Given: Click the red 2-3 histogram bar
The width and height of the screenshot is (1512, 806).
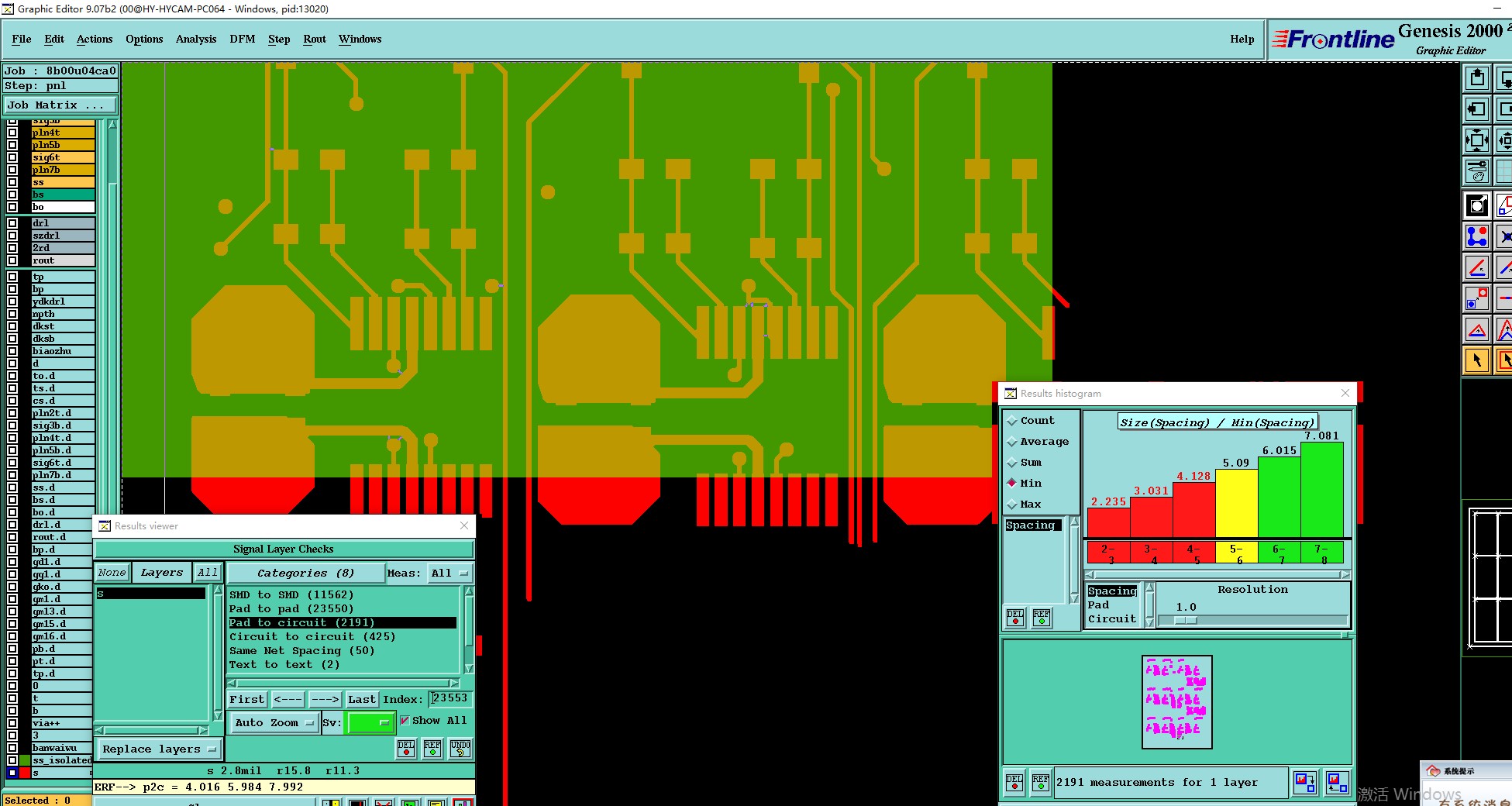Looking at the screenshot, I should point(1108,522).
